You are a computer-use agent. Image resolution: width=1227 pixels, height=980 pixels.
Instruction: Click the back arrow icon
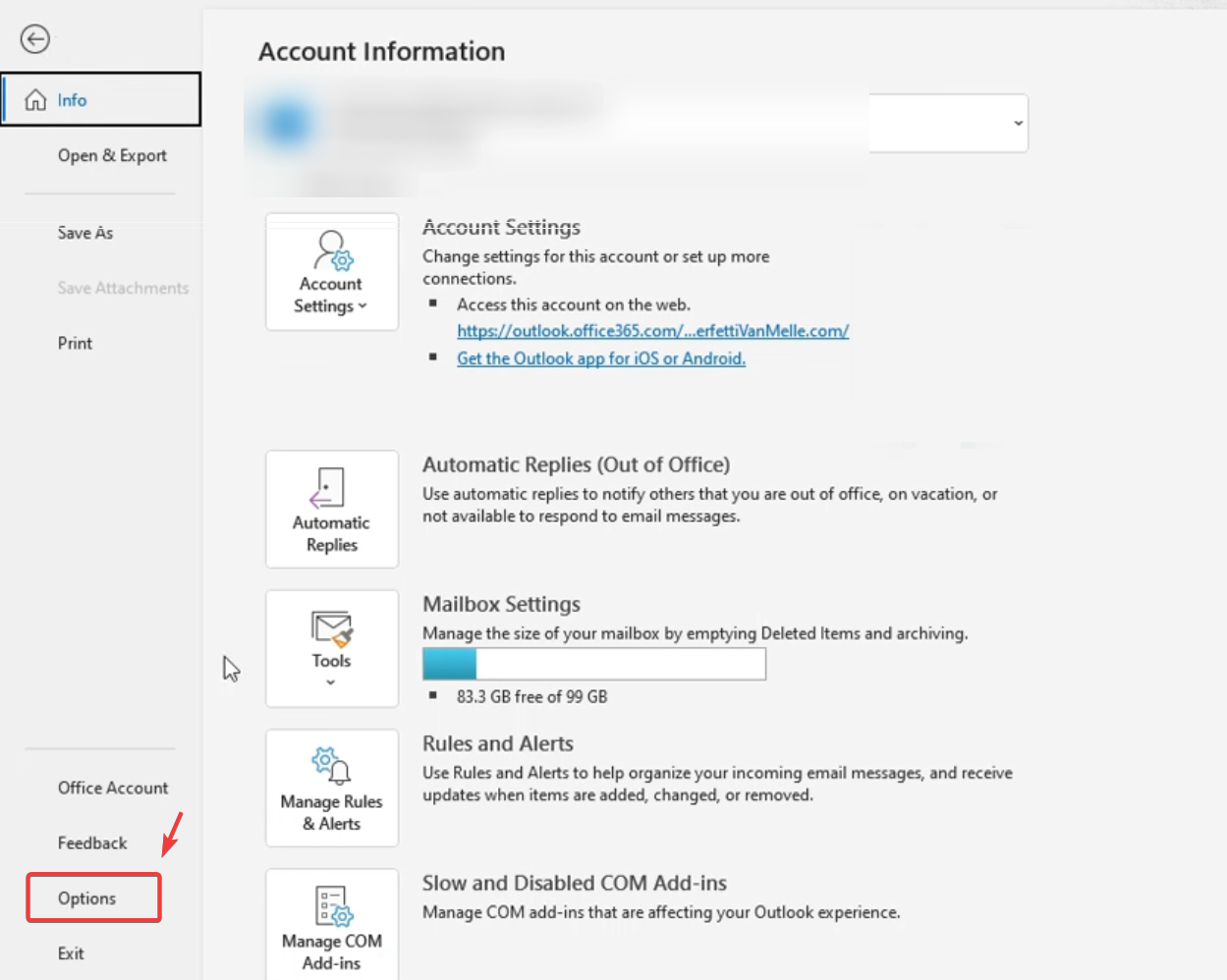[35, 39]
